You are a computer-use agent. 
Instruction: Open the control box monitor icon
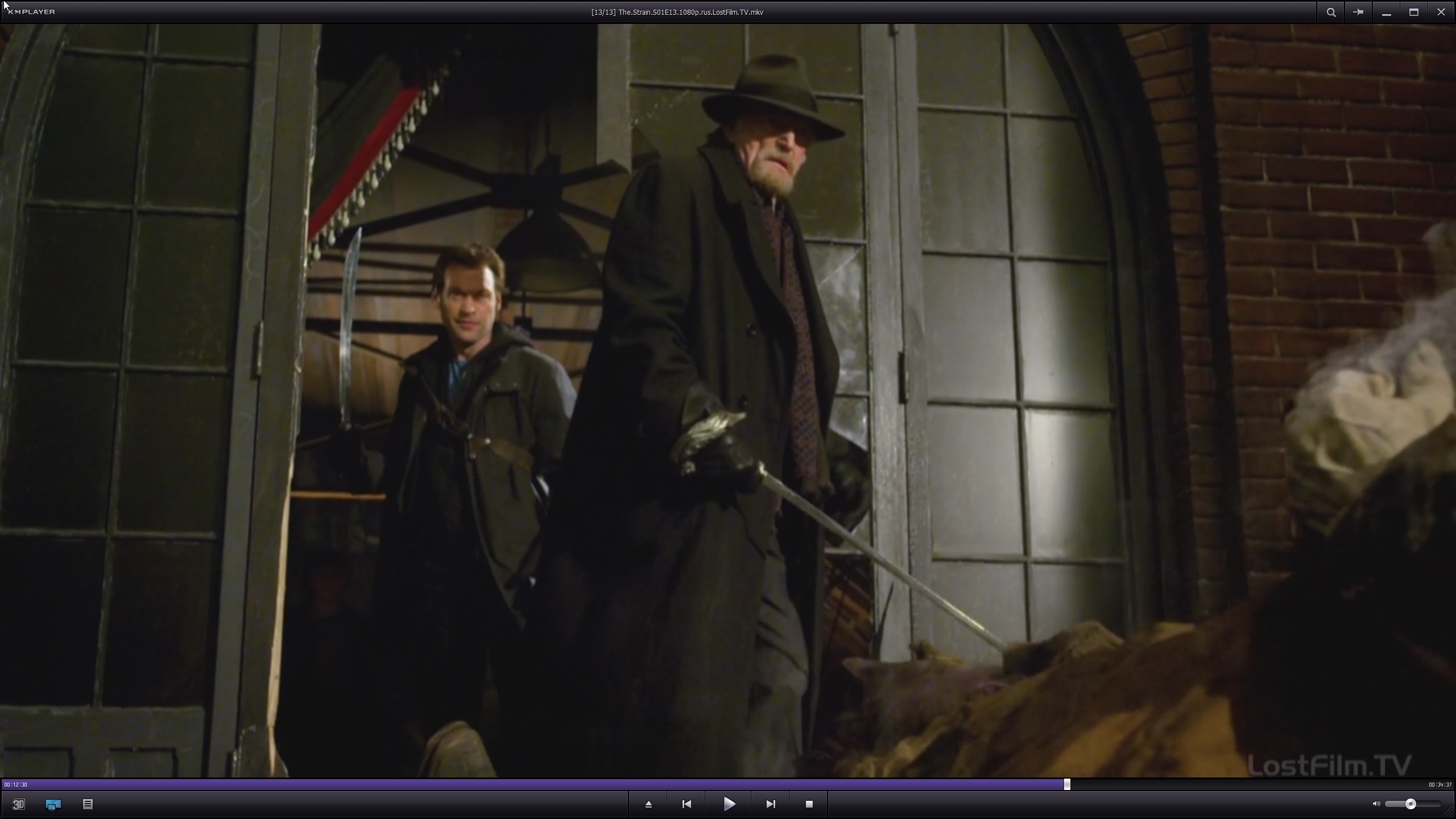point(53,804)
